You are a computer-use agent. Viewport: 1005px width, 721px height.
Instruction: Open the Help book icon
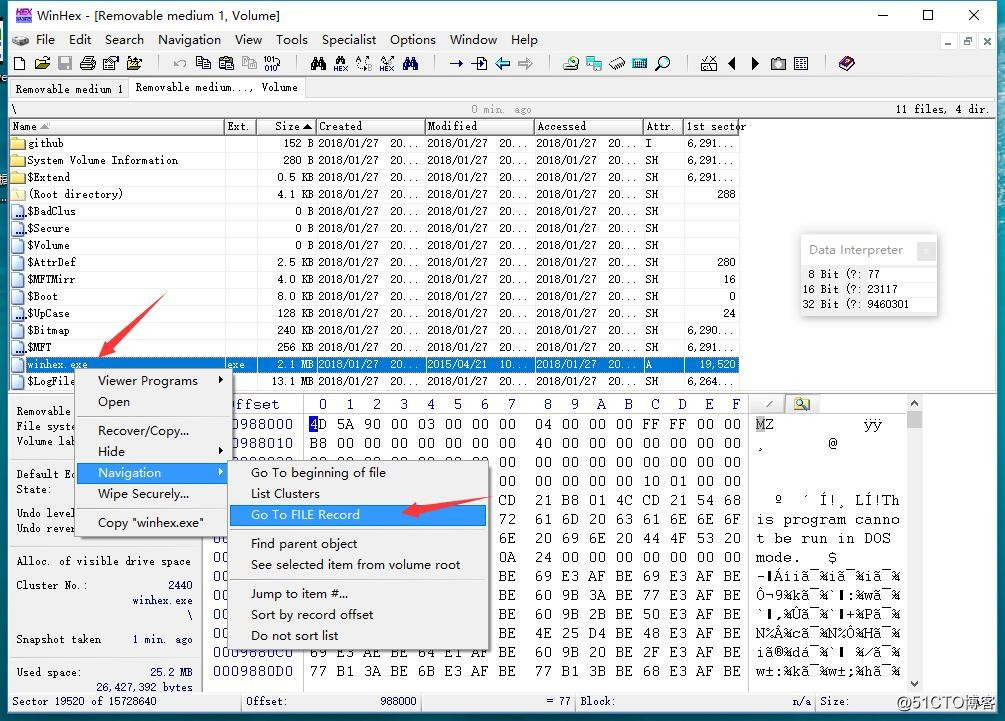click(846, 63)
